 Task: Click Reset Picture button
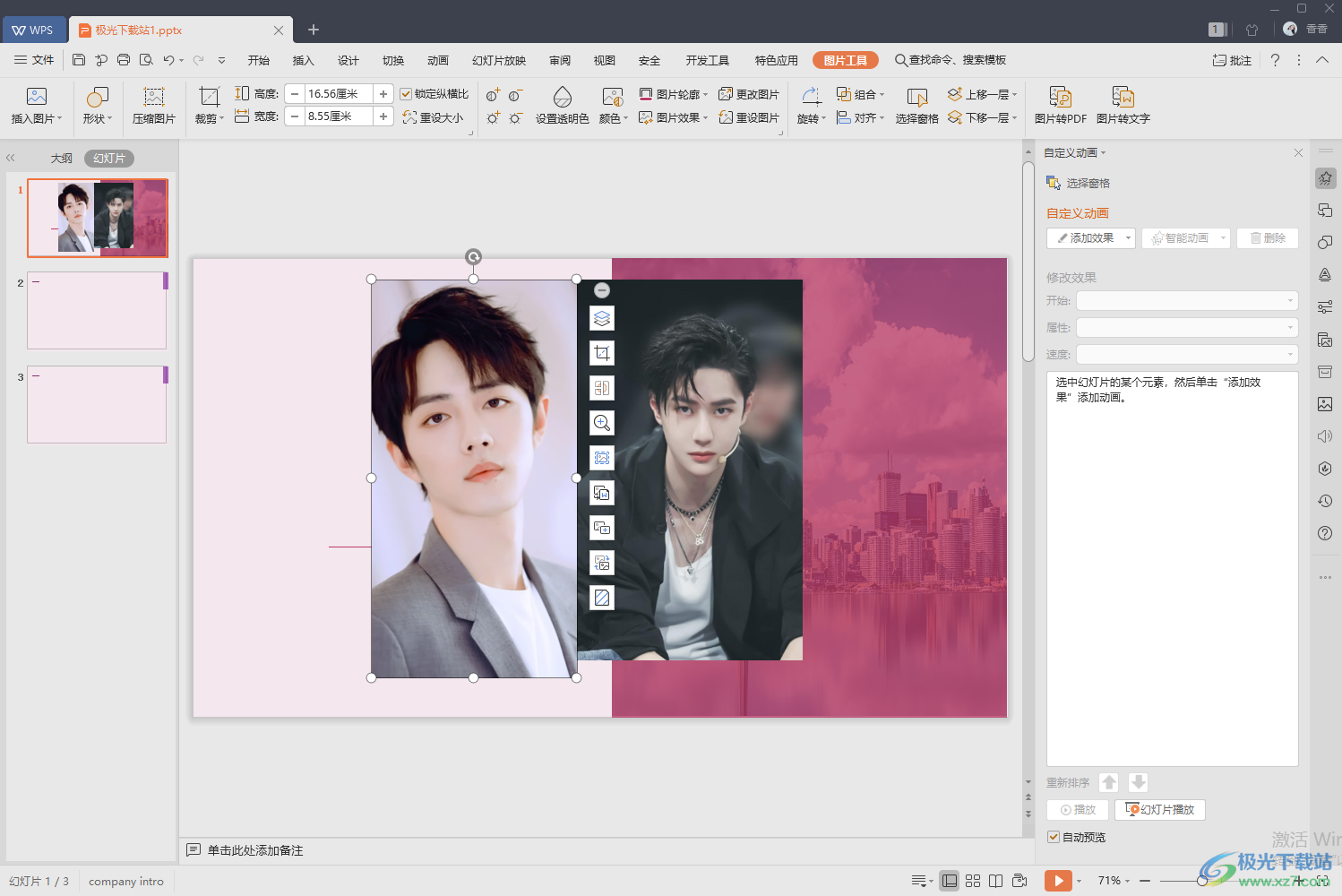pyautogui.click(x=749, y=117)
